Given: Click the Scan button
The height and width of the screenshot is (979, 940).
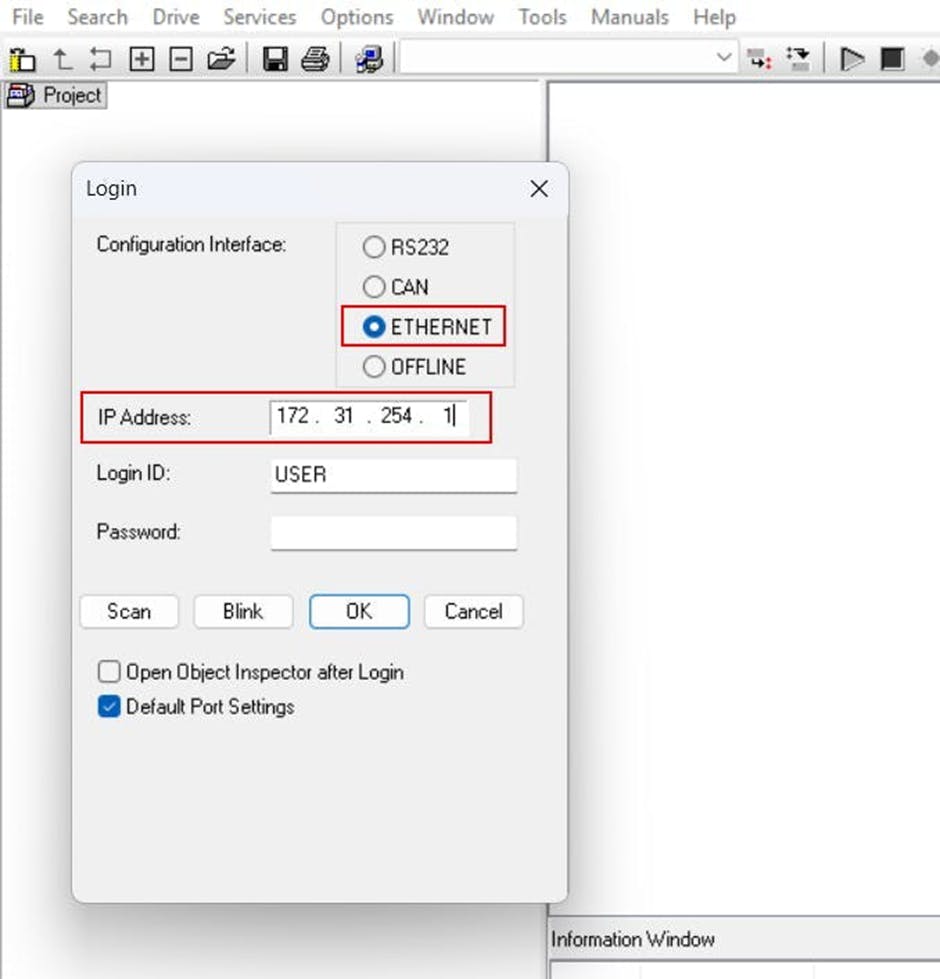Looking at the screenshot, I should [129, 611].
